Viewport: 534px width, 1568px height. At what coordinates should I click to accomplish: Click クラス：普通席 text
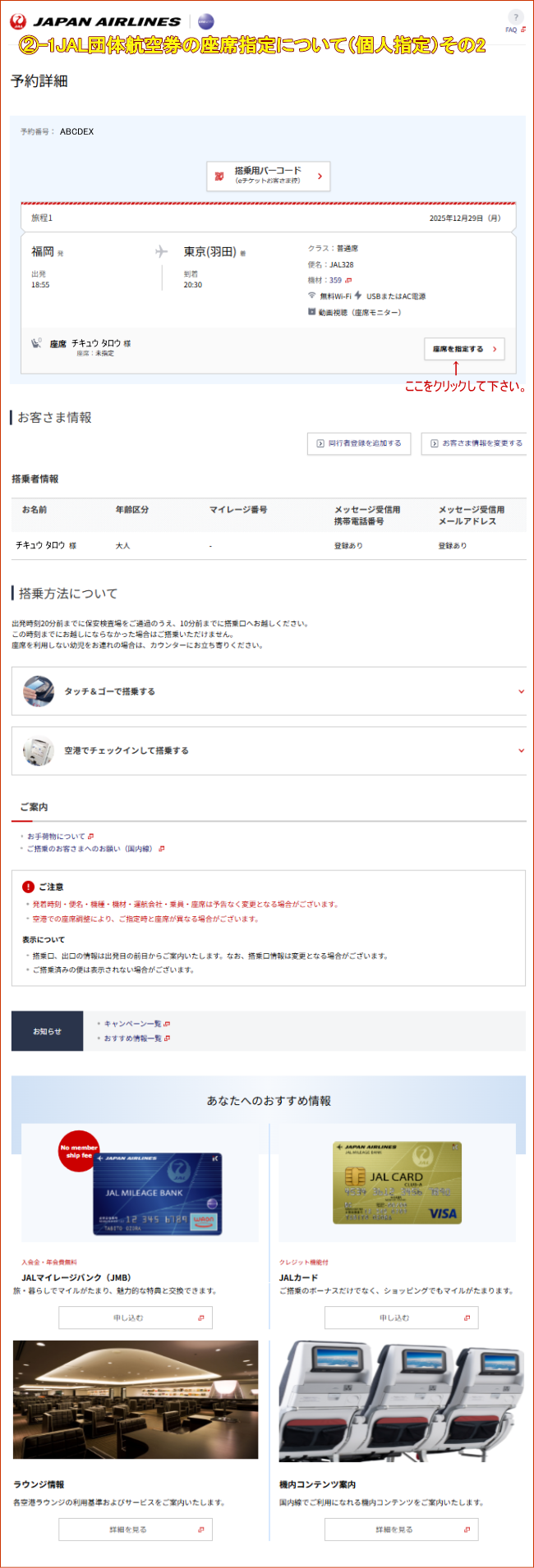tap(334, 248)
